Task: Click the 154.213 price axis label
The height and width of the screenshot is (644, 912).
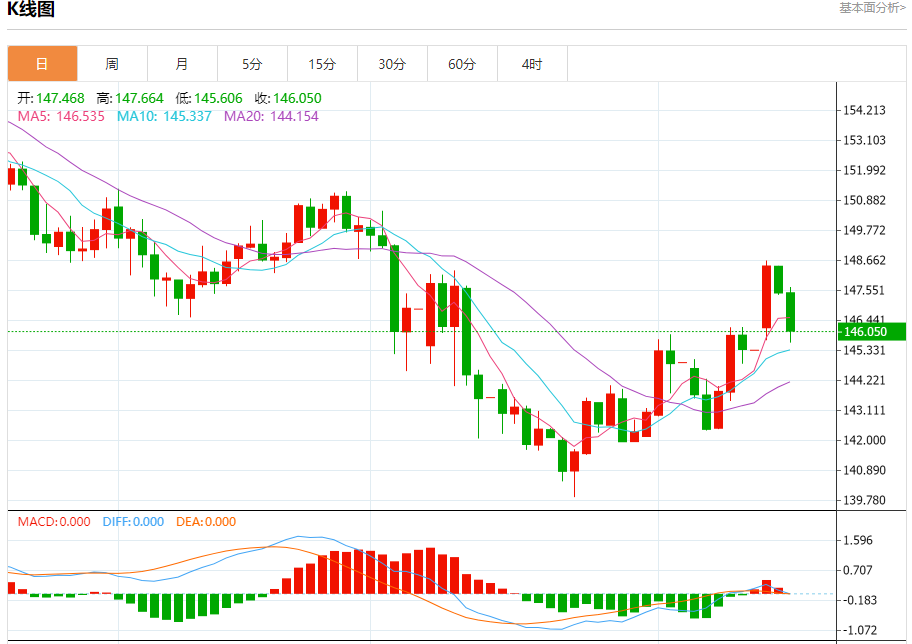Action: (864, 111)
